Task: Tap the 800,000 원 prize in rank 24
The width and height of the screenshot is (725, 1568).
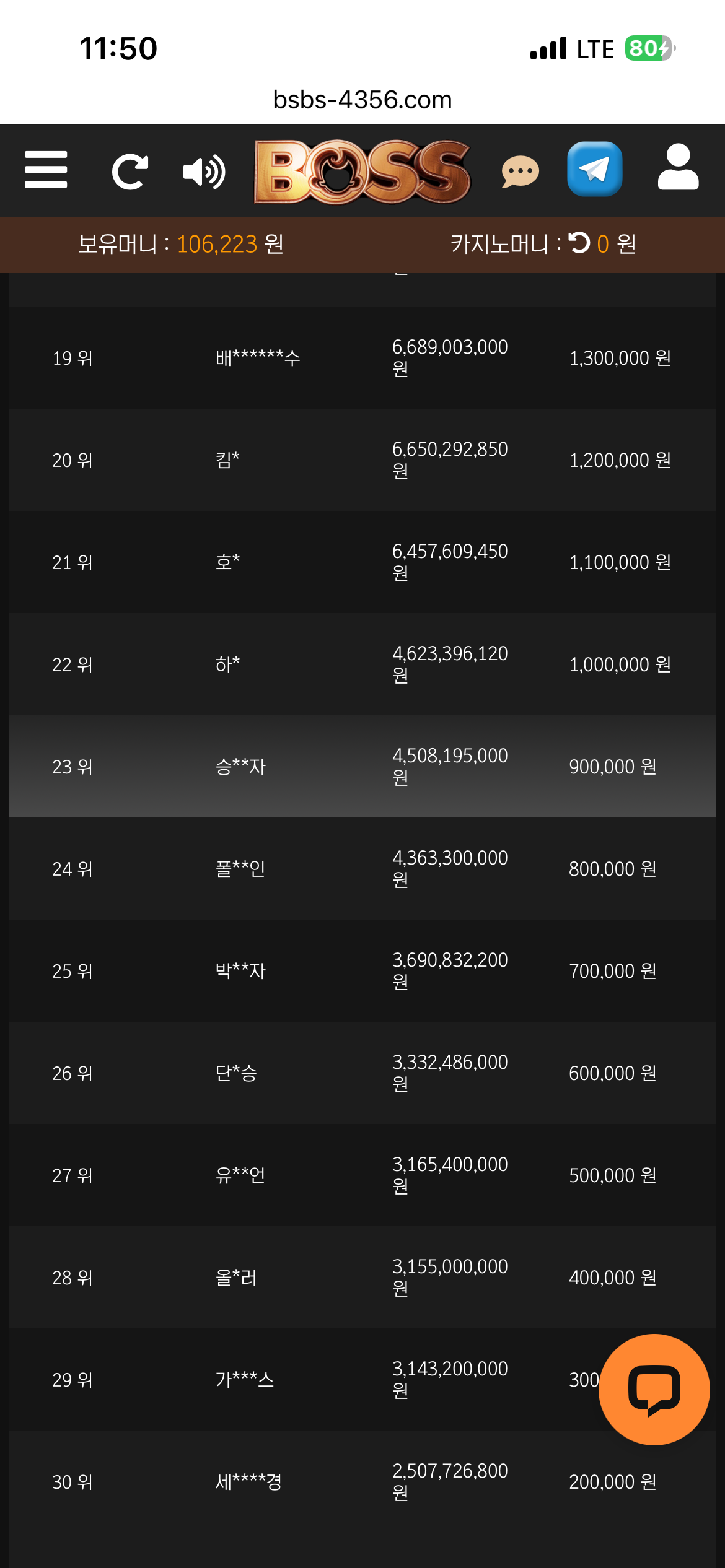Action: pos(612,869)
